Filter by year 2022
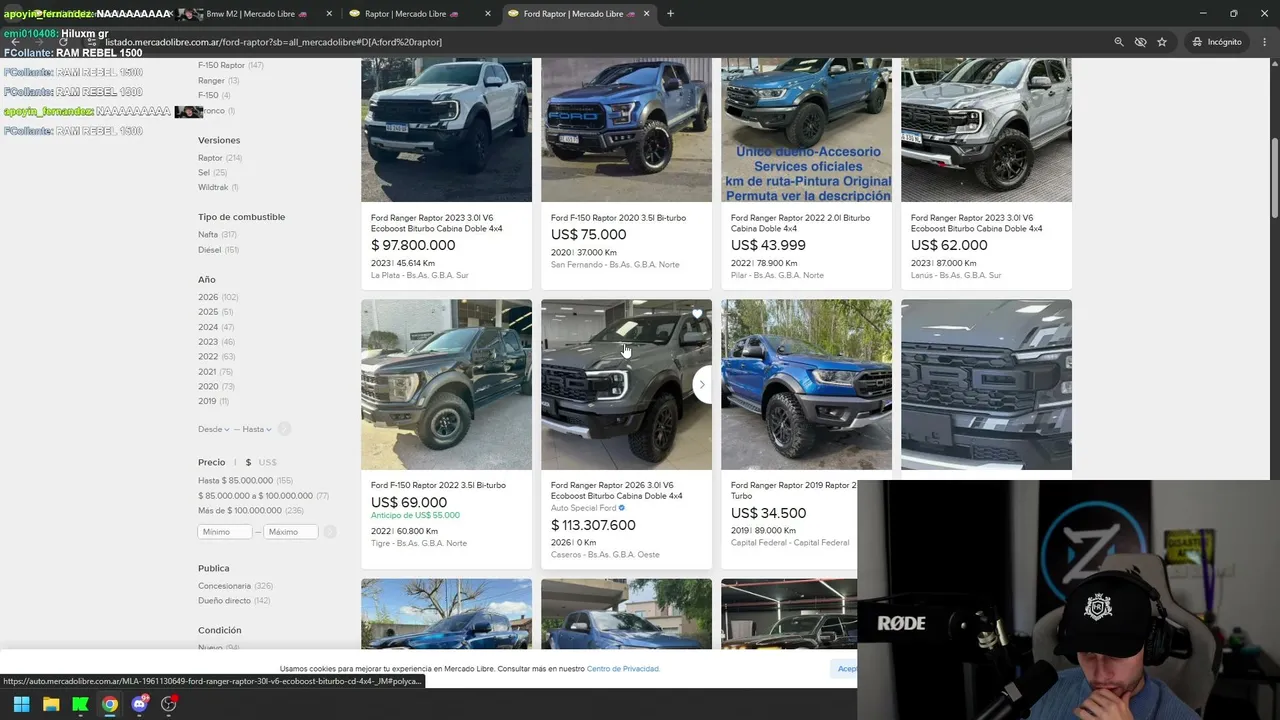The width and height of the screenshot is (1280, 720). coord(208,357)
